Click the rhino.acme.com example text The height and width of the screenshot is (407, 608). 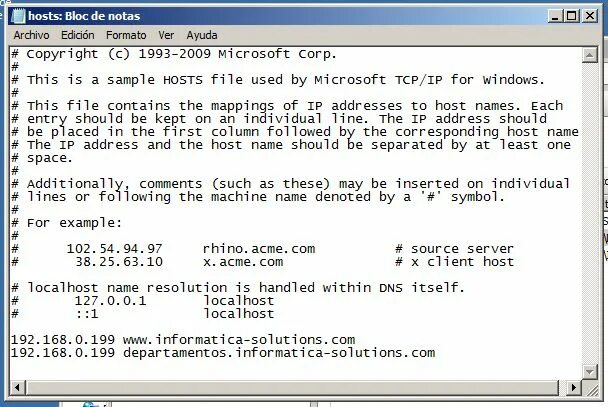[x=259, y=249]
